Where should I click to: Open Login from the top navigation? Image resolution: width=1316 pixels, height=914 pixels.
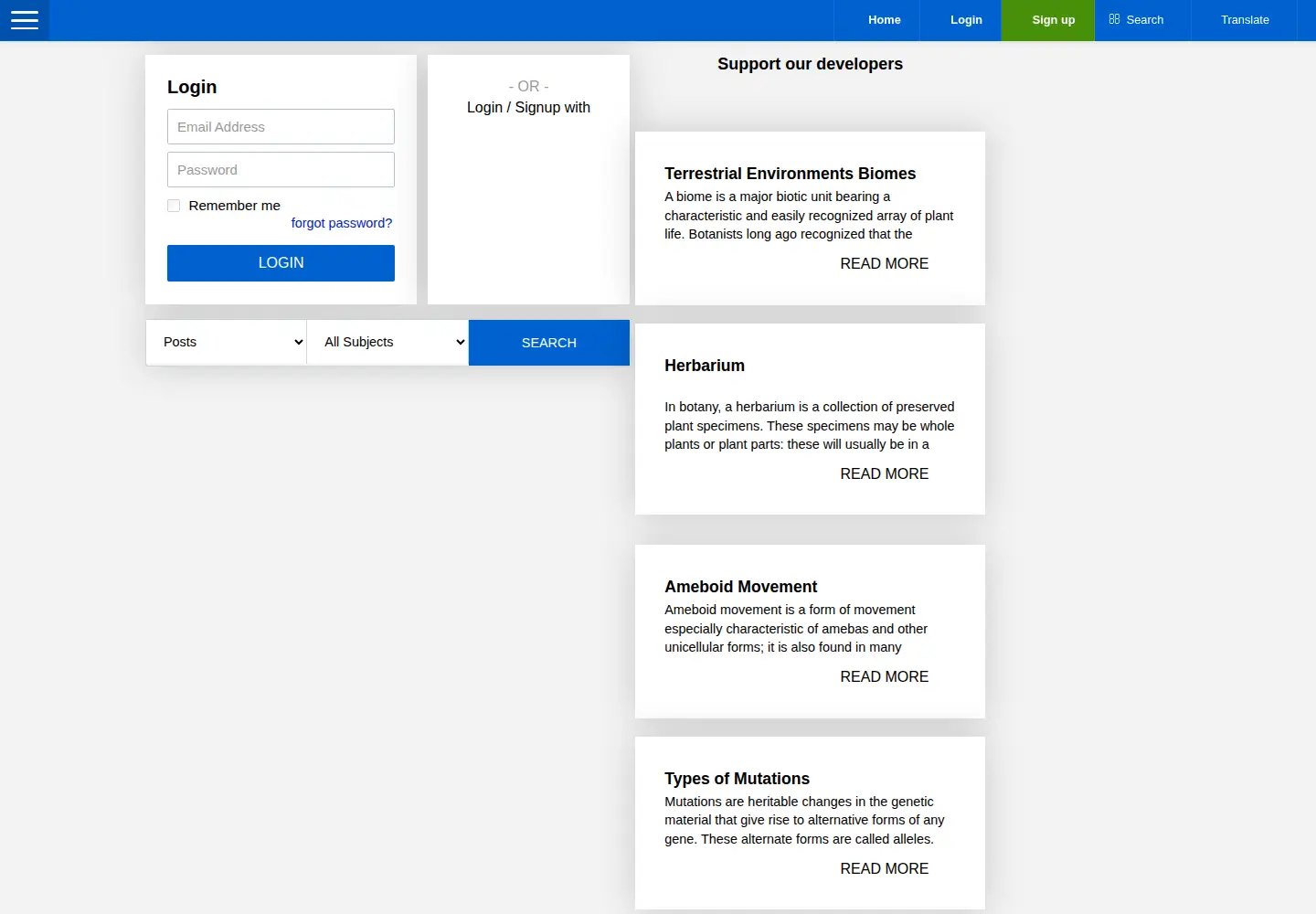[x=966, y=20]
